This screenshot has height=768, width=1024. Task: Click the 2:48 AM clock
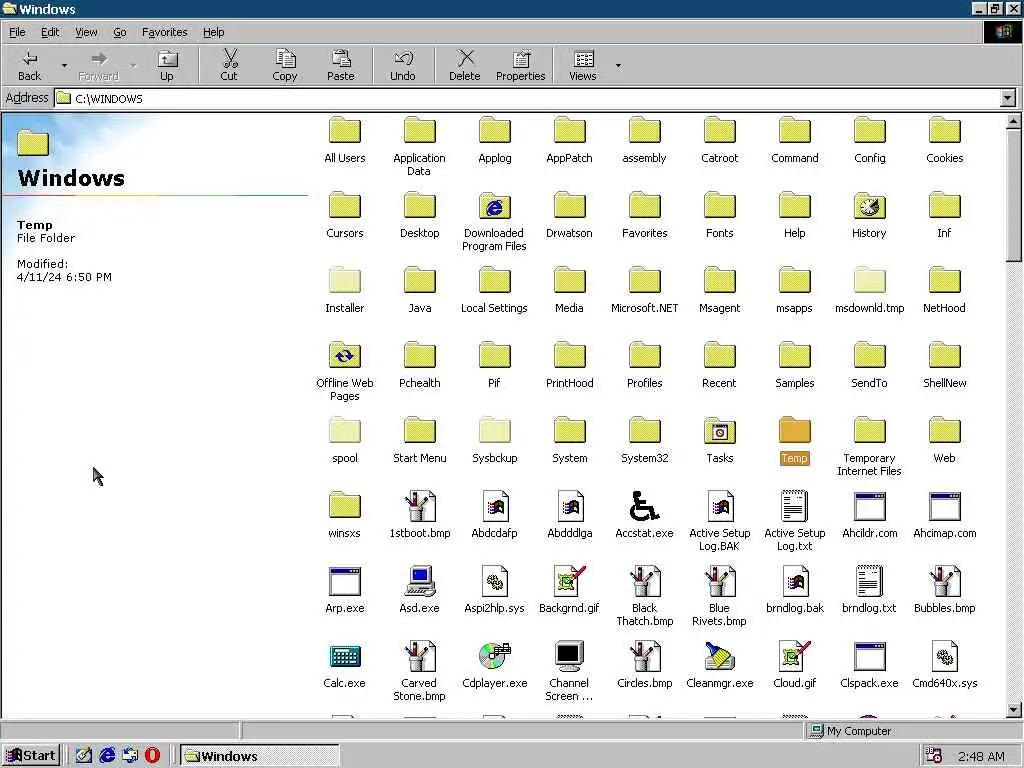point(981,756)
